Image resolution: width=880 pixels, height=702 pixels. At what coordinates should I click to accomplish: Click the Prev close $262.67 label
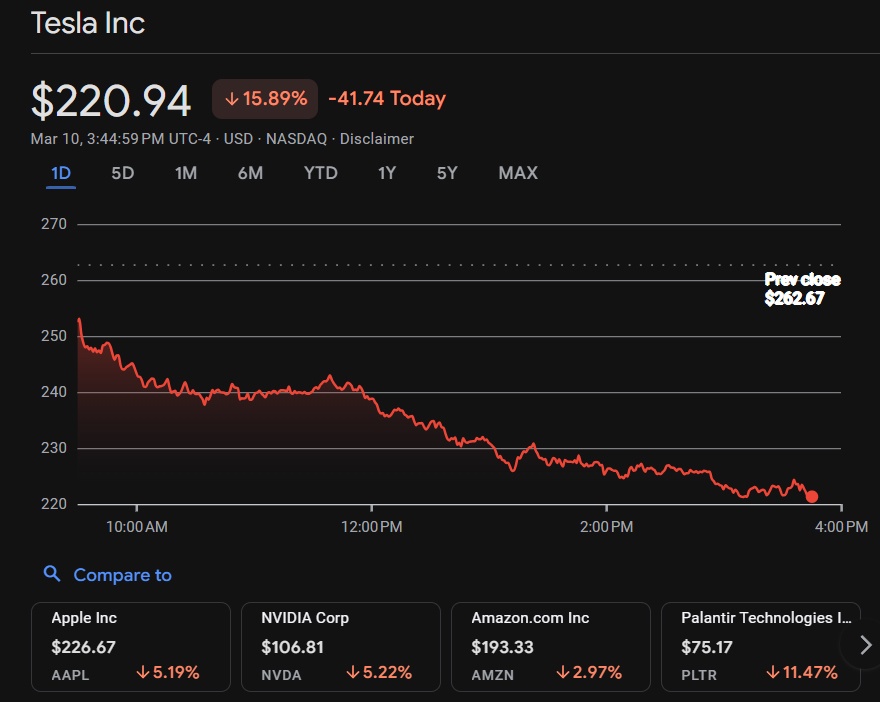point(802,289)
